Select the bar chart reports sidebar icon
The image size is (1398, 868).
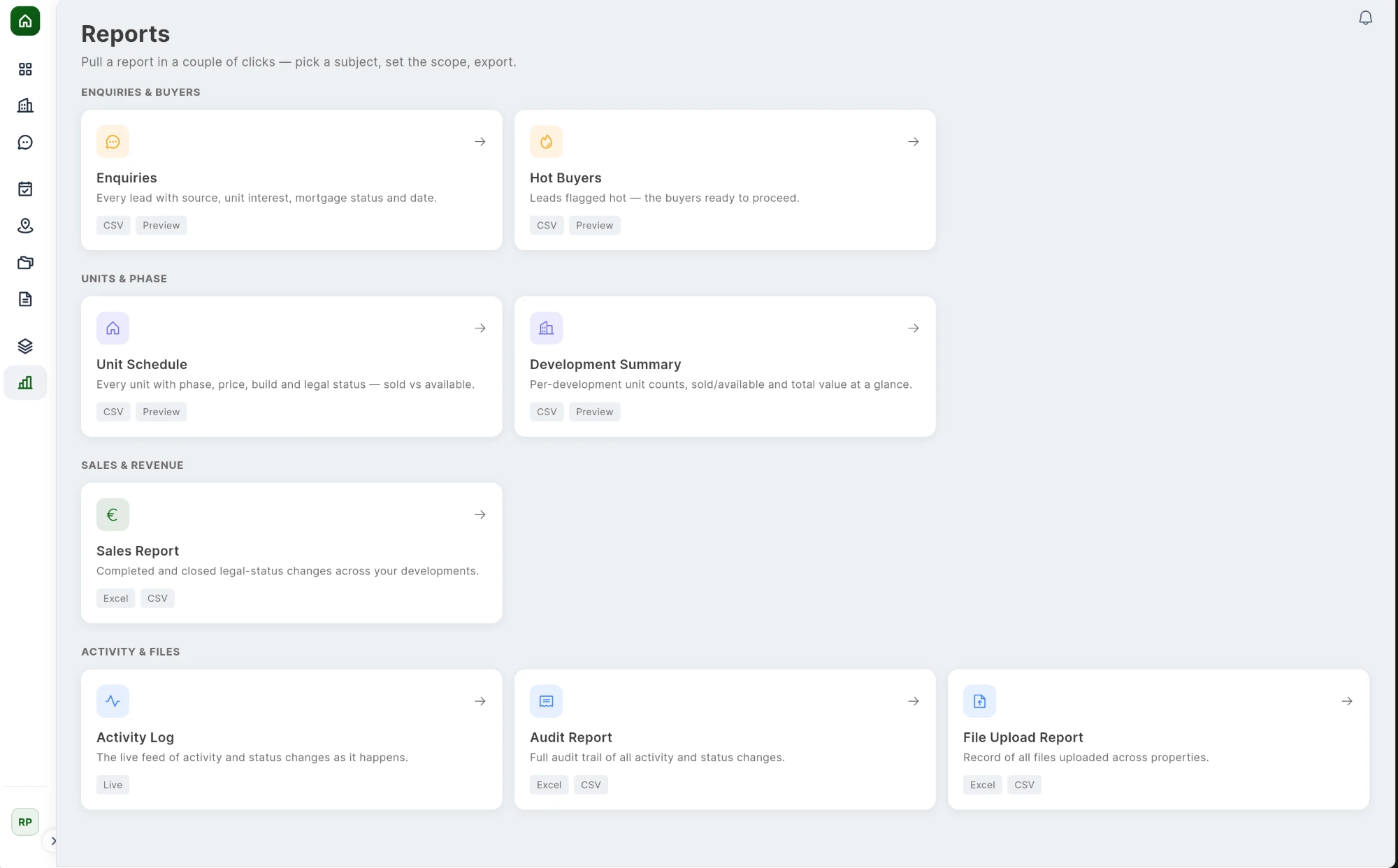coord(25,382)
